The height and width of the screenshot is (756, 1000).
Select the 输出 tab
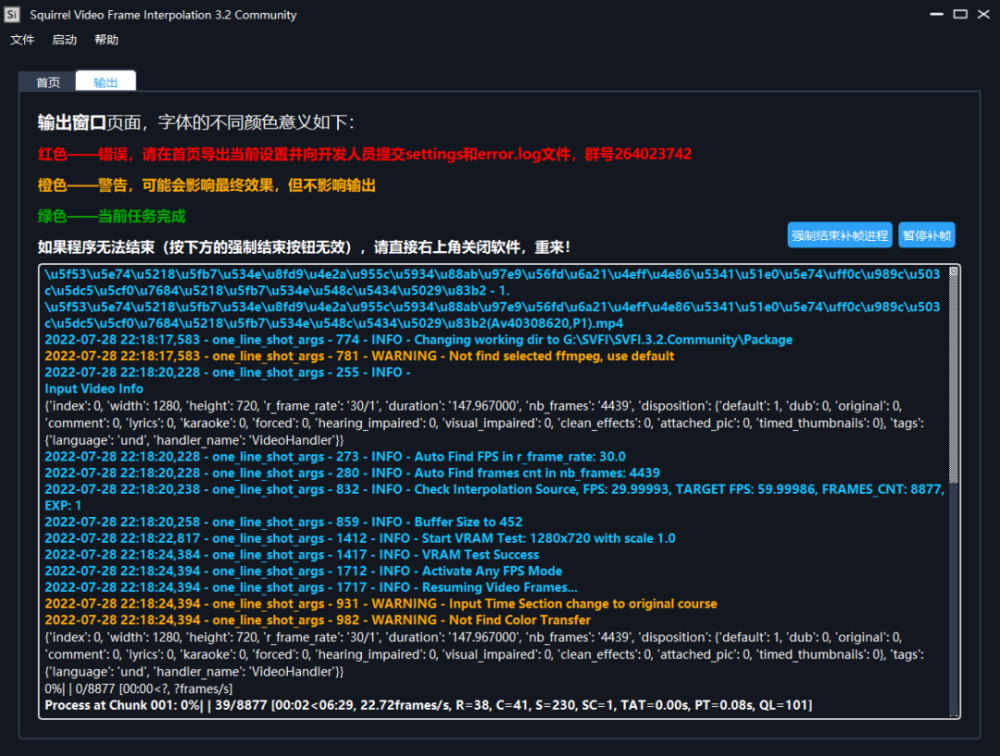(x=105, y=83)
